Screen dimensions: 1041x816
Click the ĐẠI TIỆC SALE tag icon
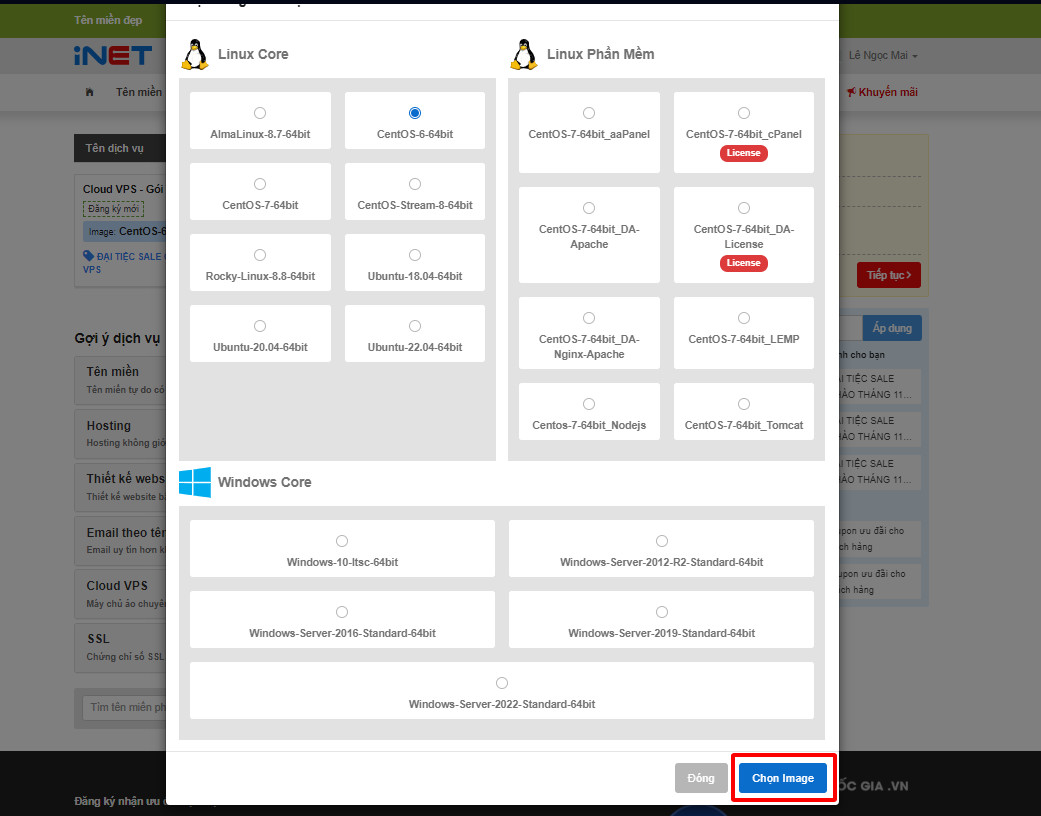[88, 256]
